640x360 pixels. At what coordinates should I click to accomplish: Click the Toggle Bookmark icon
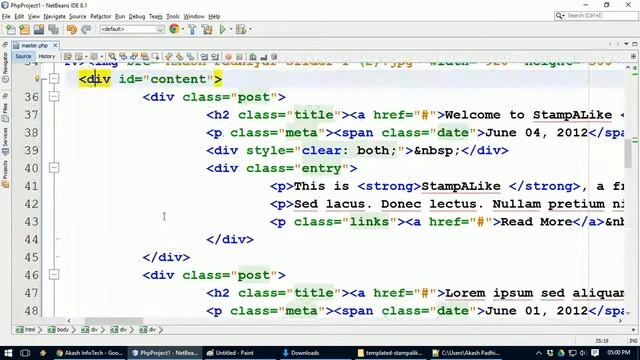point(191,57)
